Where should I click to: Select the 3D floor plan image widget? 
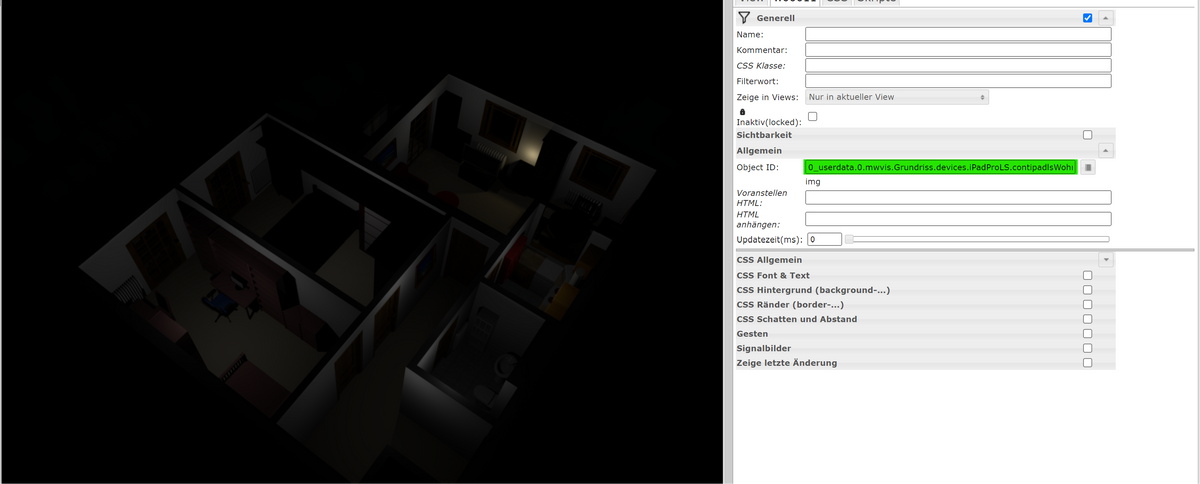(x=360, y=250)
